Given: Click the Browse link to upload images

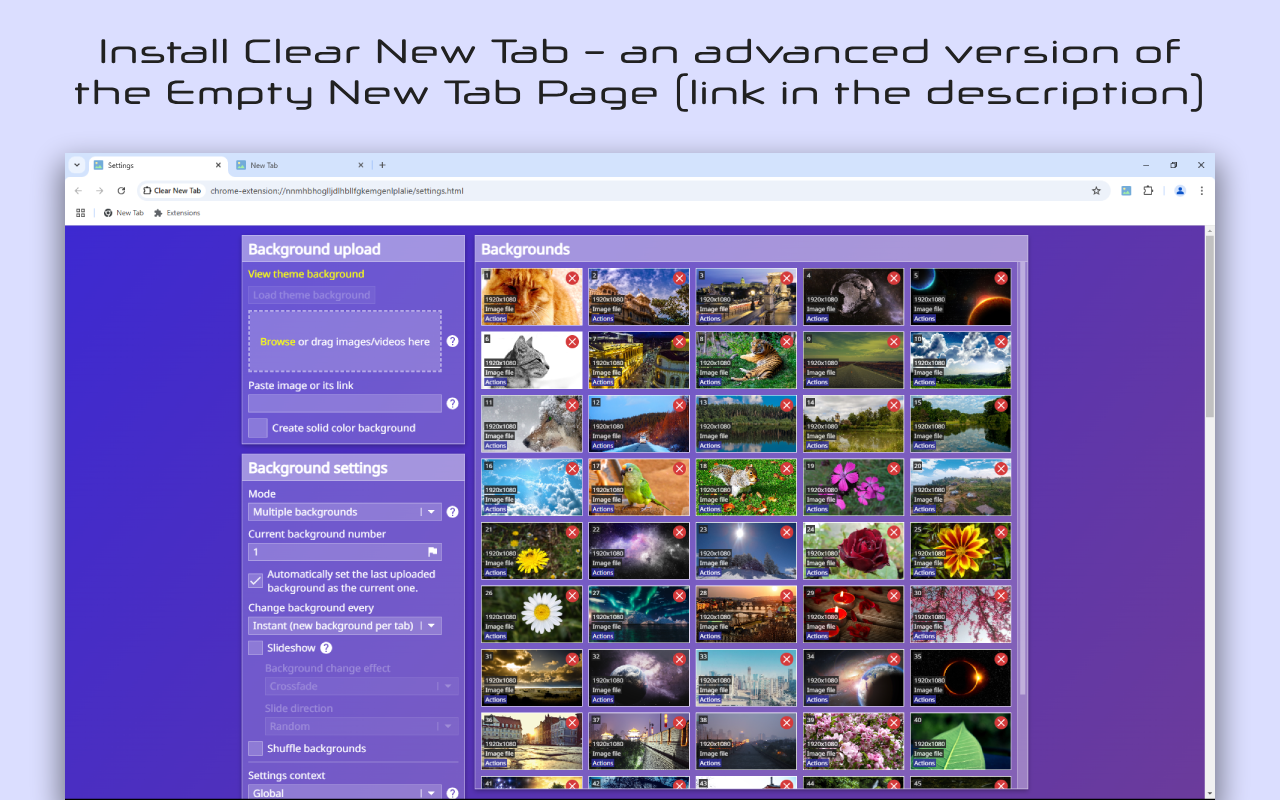Looking at the screenshot, I should (x=278, y=341).
